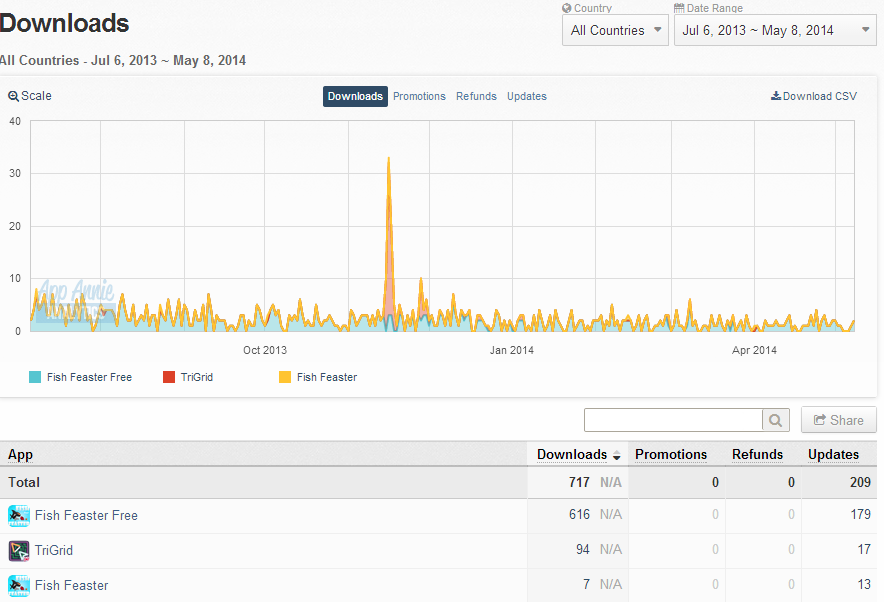
Task: Click the Fish Feaster Free app icon
Action: pyautogui.click(x=19, y=516)
